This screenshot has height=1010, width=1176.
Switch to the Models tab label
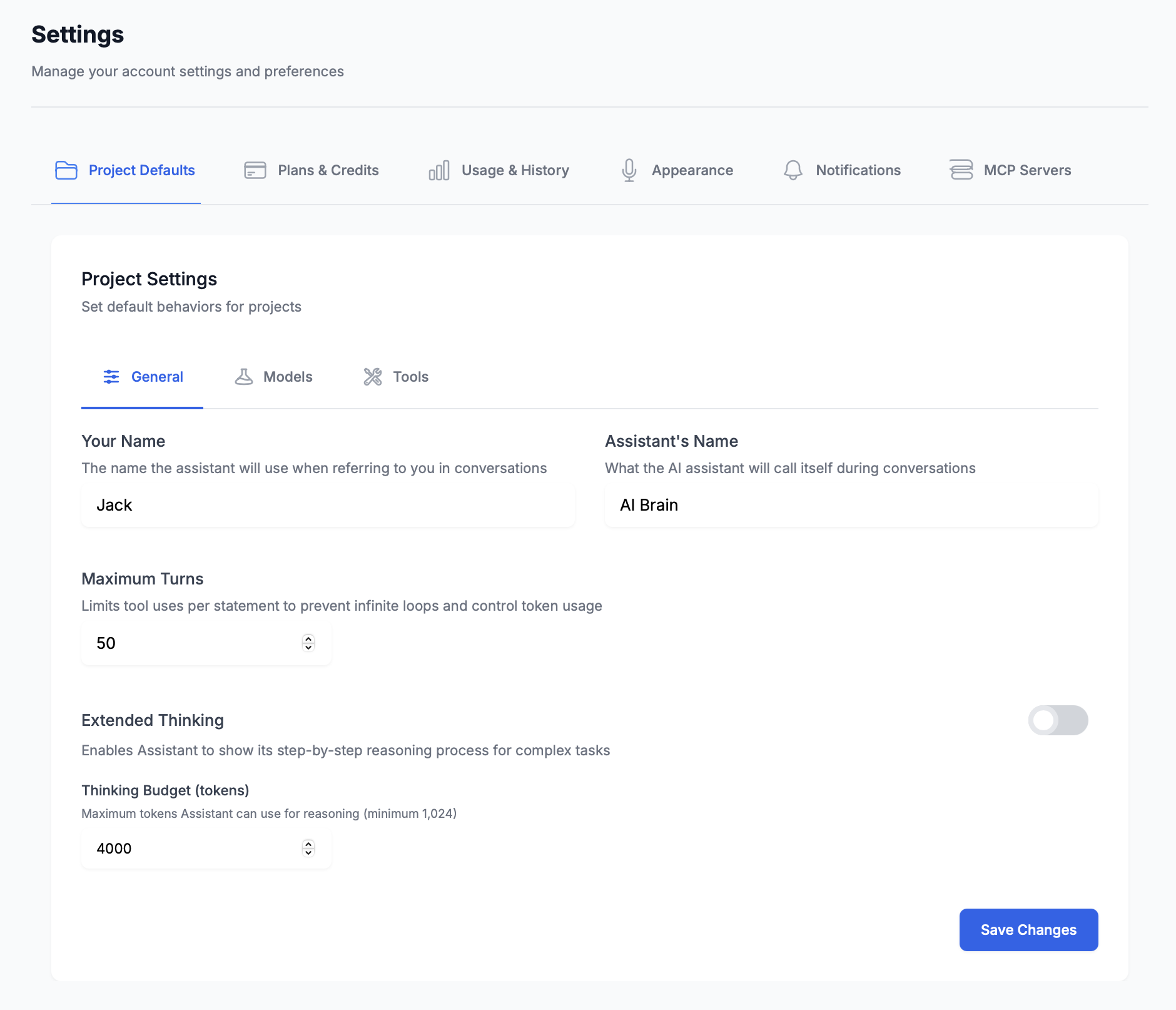288,377
